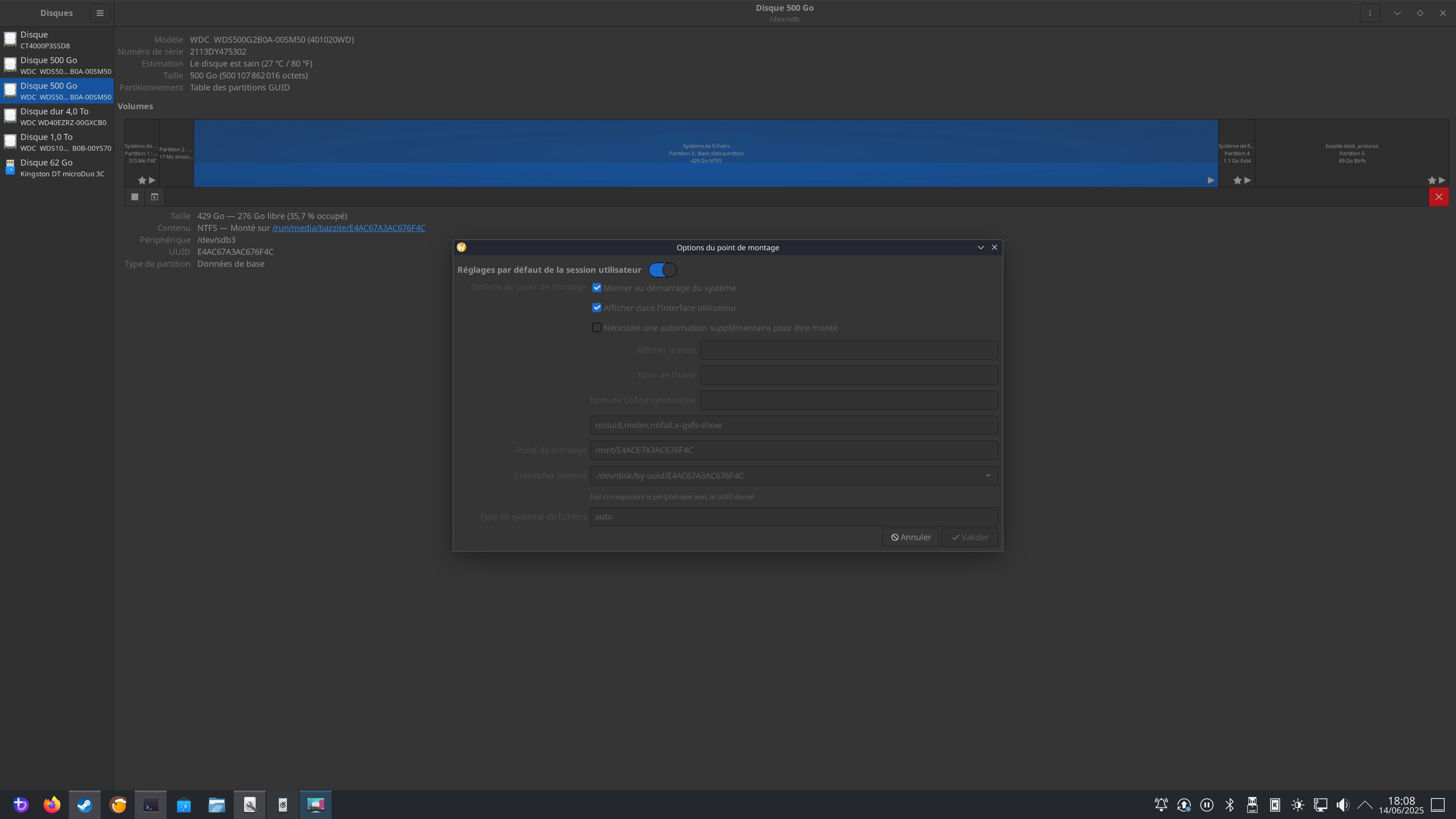Click the red delete partition button
Screen dimensions: 1456x819
pyautogui.click(x=1439, y=197)
